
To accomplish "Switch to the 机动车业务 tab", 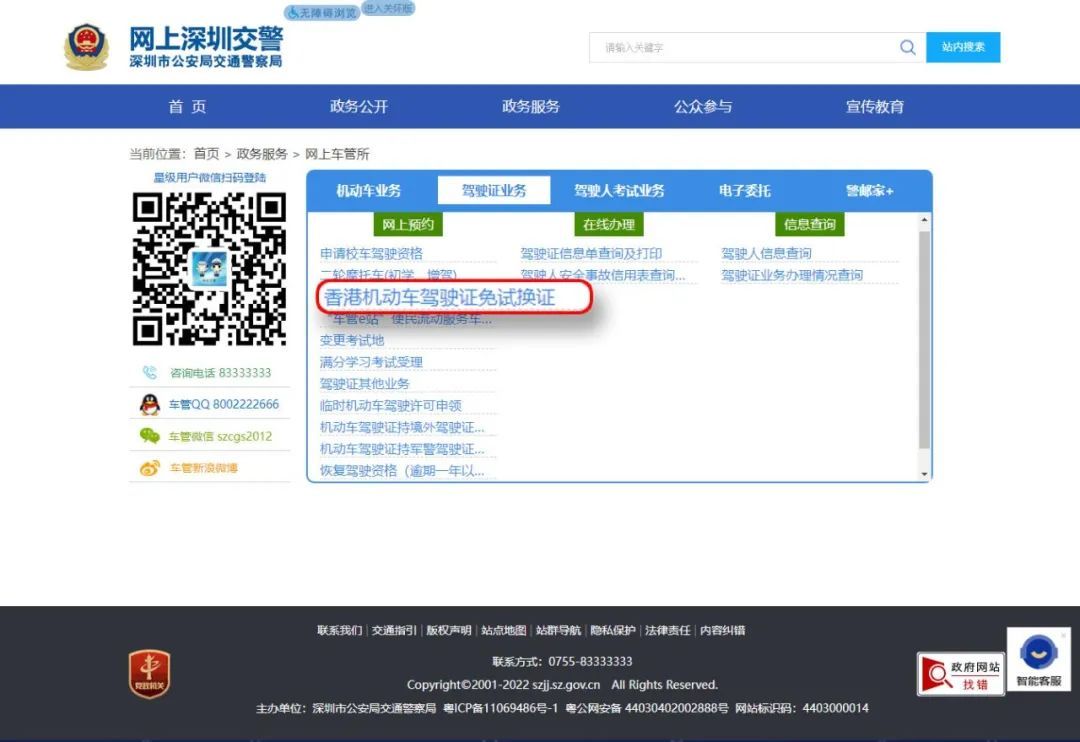I will click(x=368, y=191).
